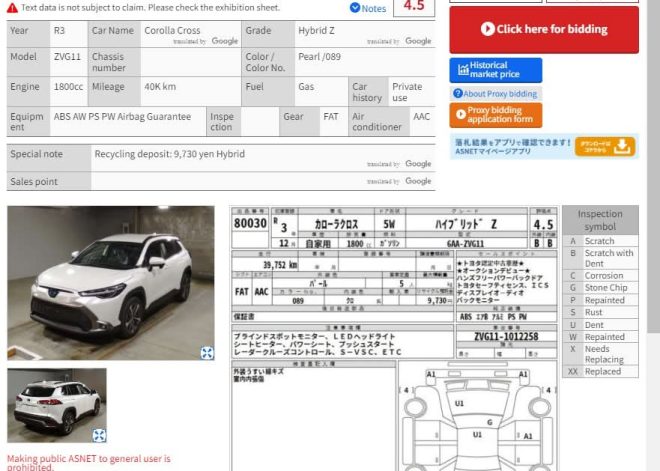Screen dimensions: 660x471
Task: Open the main front view car photo
Action: pos(110,282)
